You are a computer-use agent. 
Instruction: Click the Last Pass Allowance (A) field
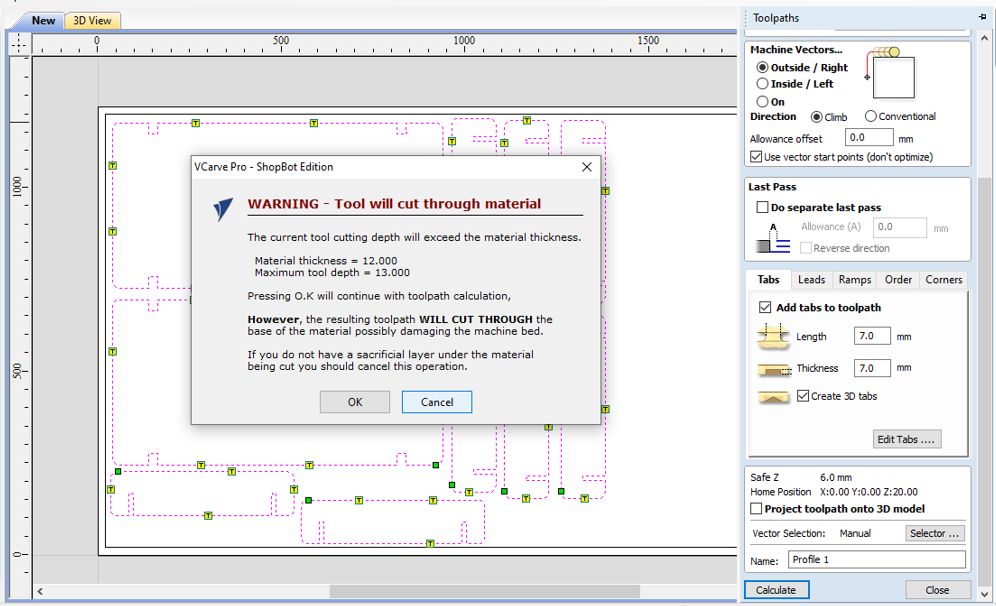[x=899, y=227]
